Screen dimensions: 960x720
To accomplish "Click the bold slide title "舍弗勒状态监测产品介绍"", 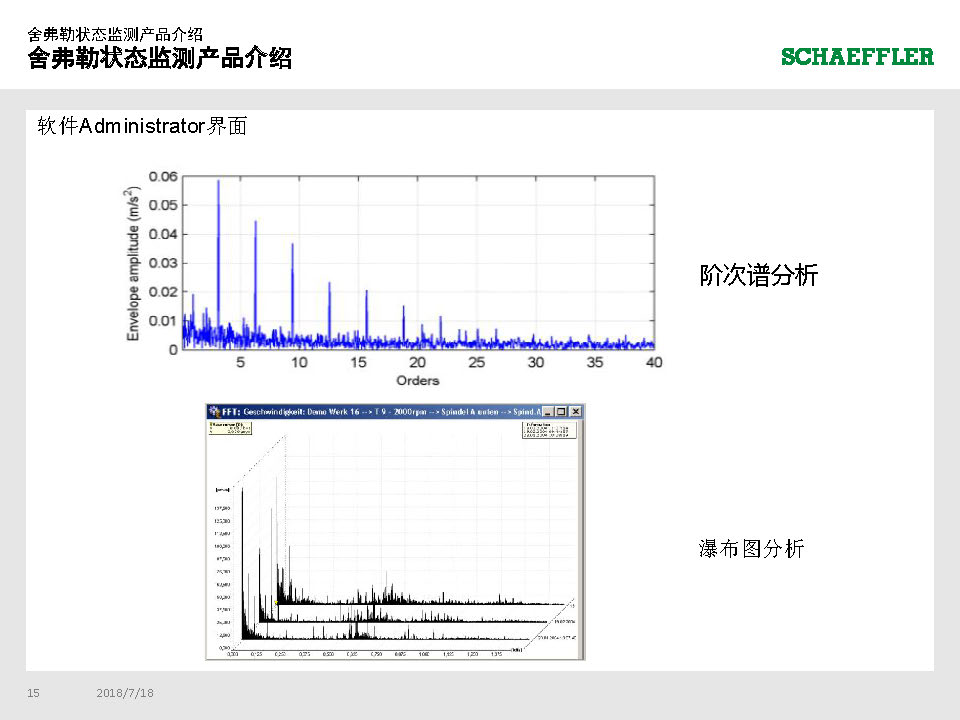I will point(160,58).
